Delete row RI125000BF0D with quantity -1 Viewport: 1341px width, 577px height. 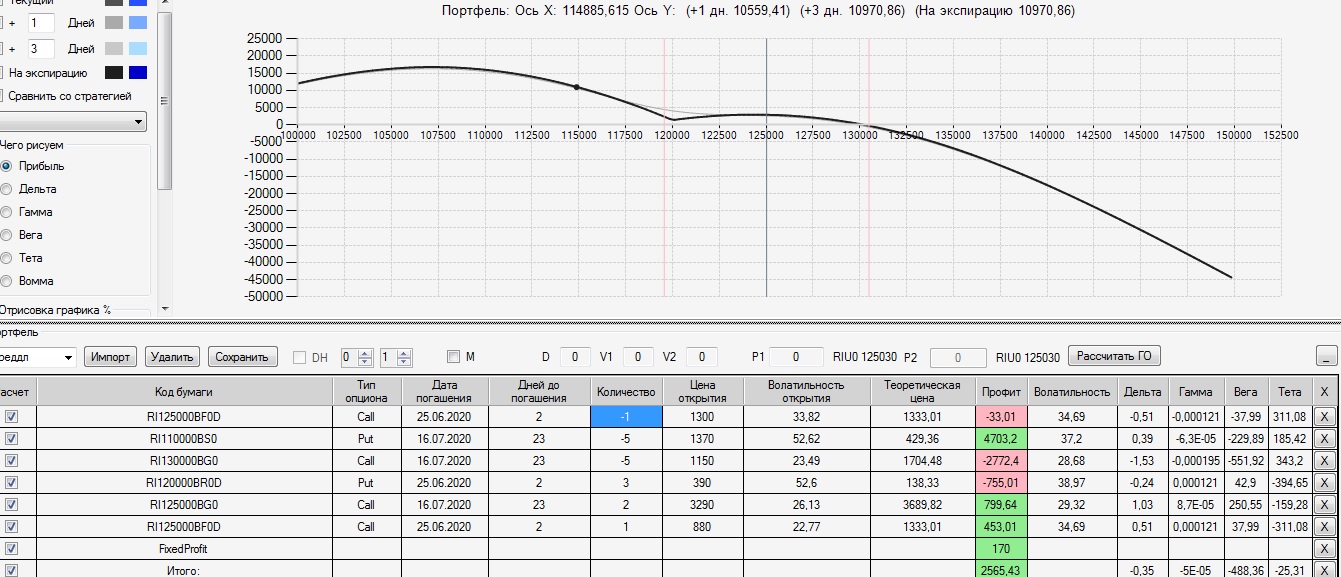(x=1324, y=416)
